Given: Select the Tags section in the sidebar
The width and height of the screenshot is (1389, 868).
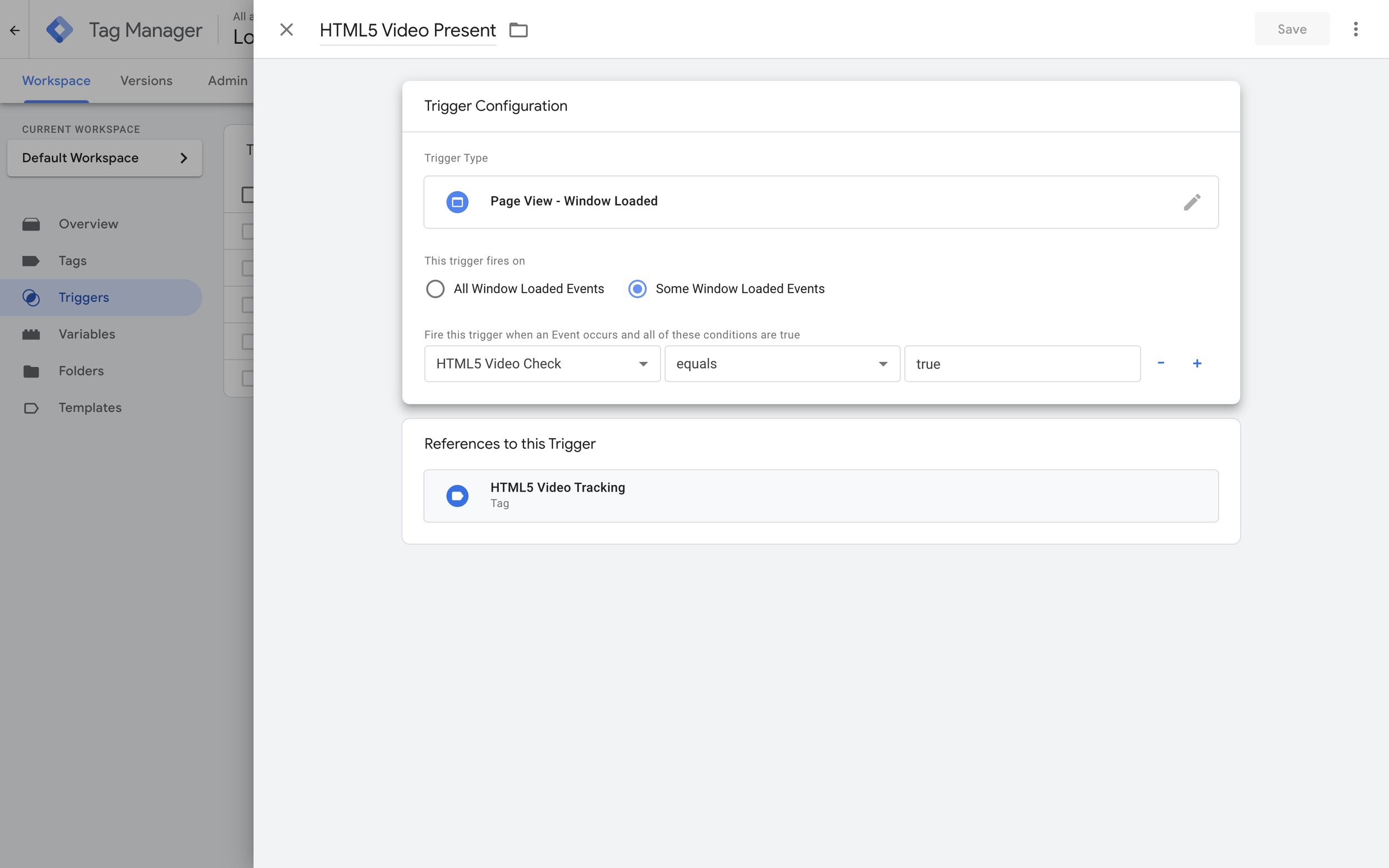Looking at the screenshot, I should (72, 260).
